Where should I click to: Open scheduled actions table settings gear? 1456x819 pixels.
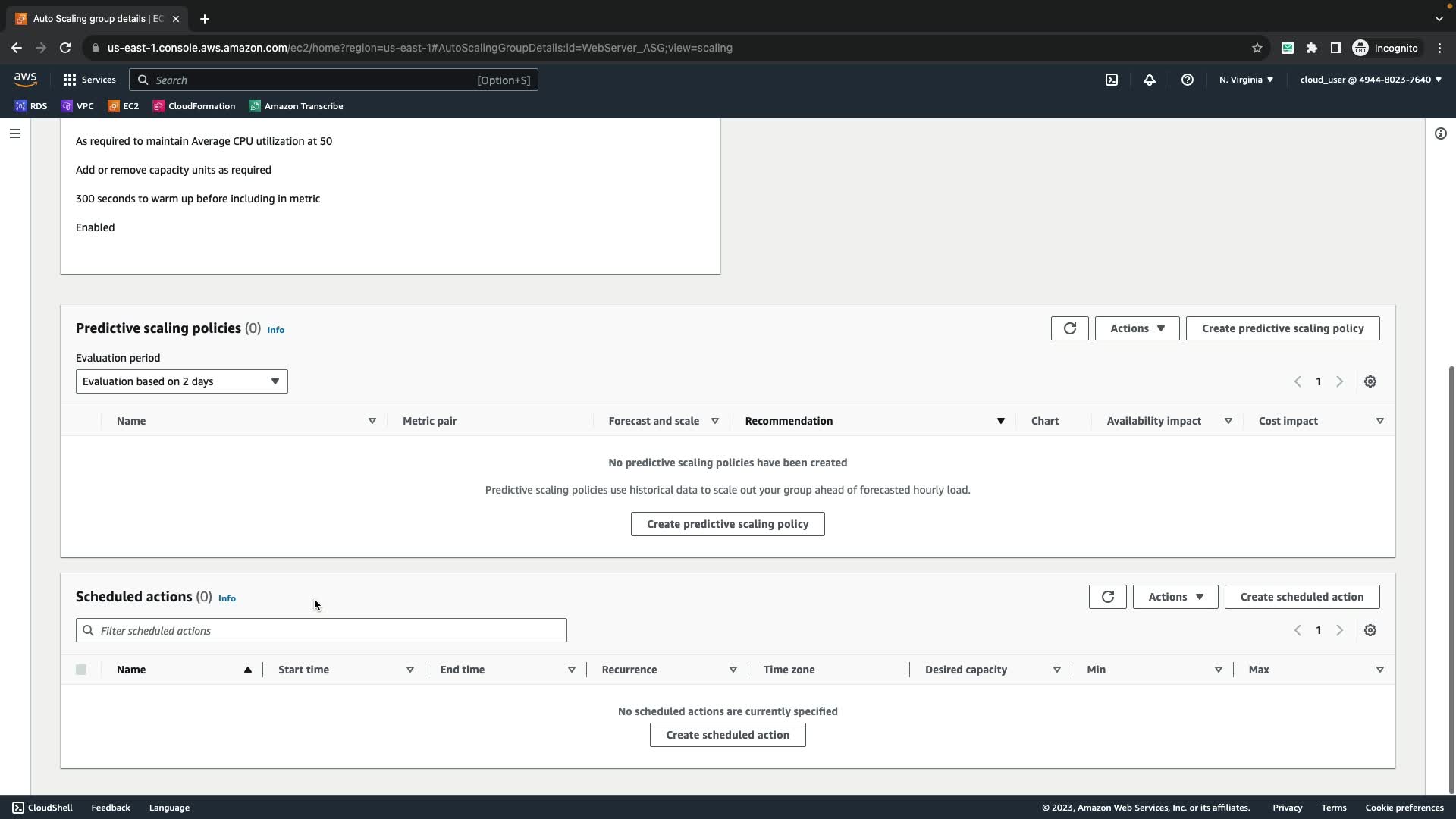click(1370, 630)
